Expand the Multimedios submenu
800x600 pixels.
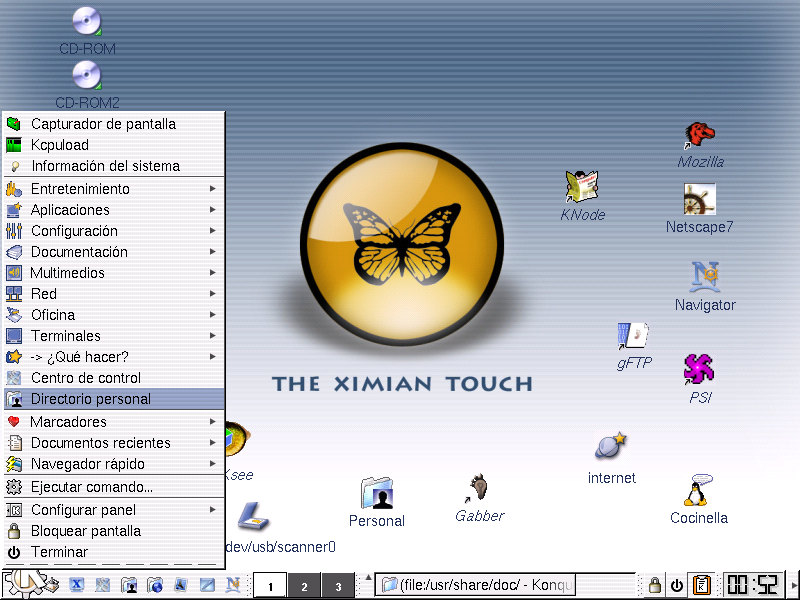click(x=113, y=272)
